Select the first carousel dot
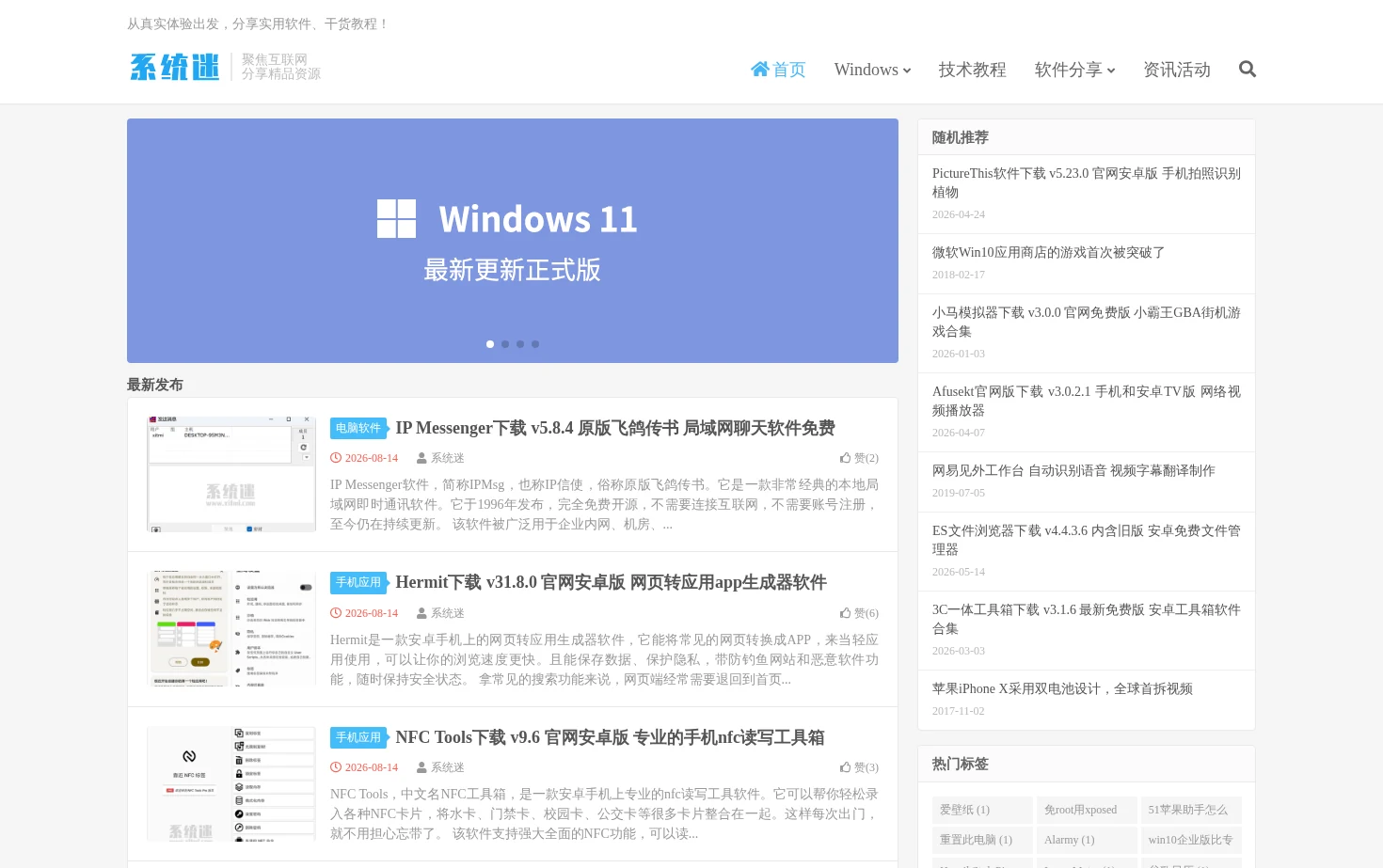1383x868 pixels. click(490, 344)
